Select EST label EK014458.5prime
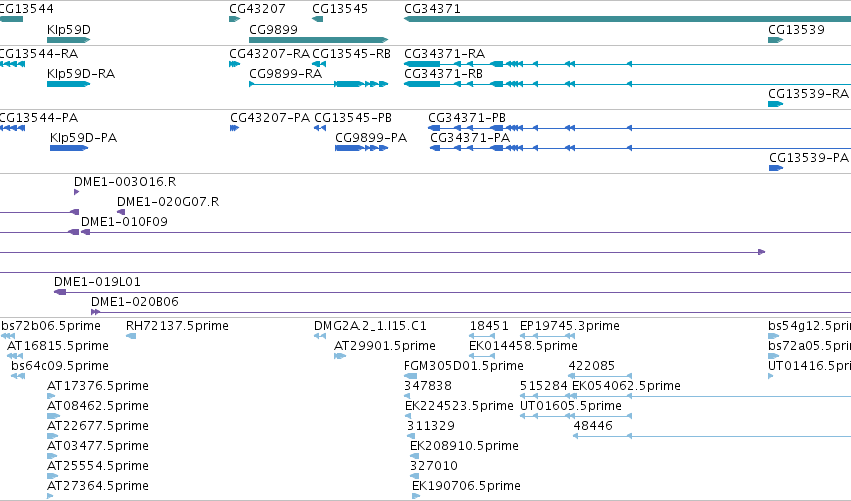The height and width of the screenshot is (501, 851). (523, 346)
